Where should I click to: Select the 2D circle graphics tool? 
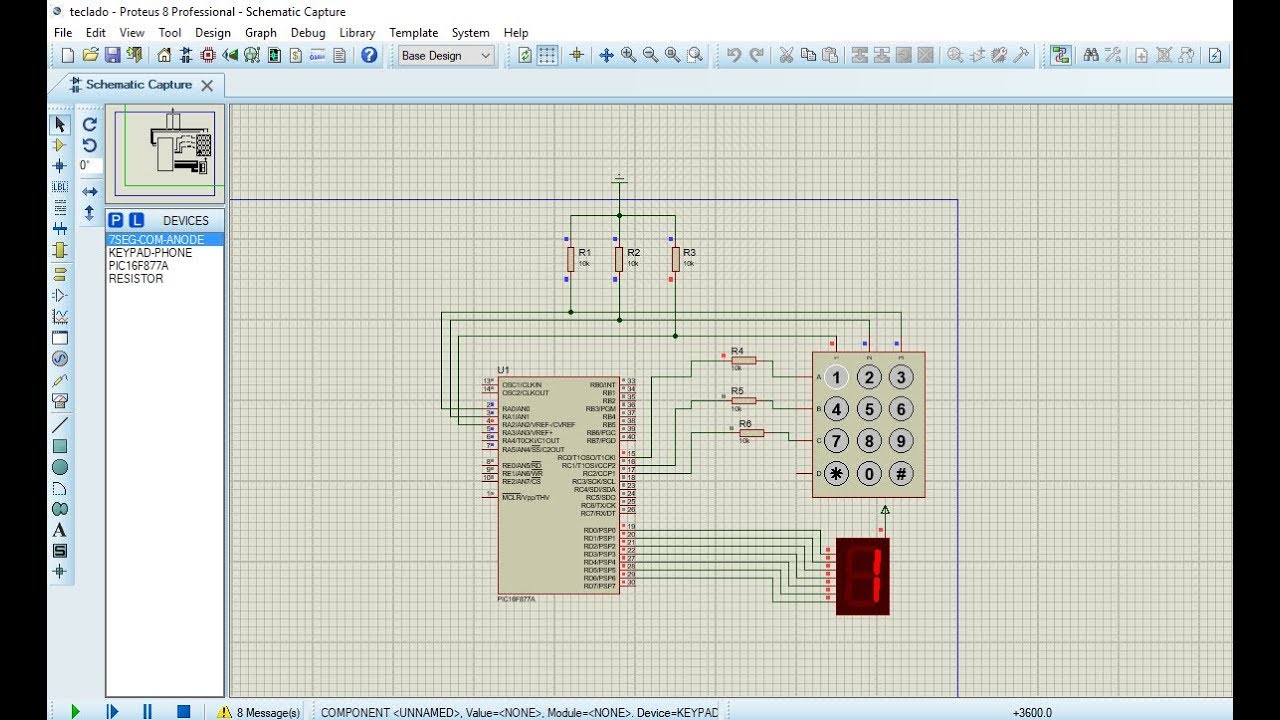tap(59, 467)
